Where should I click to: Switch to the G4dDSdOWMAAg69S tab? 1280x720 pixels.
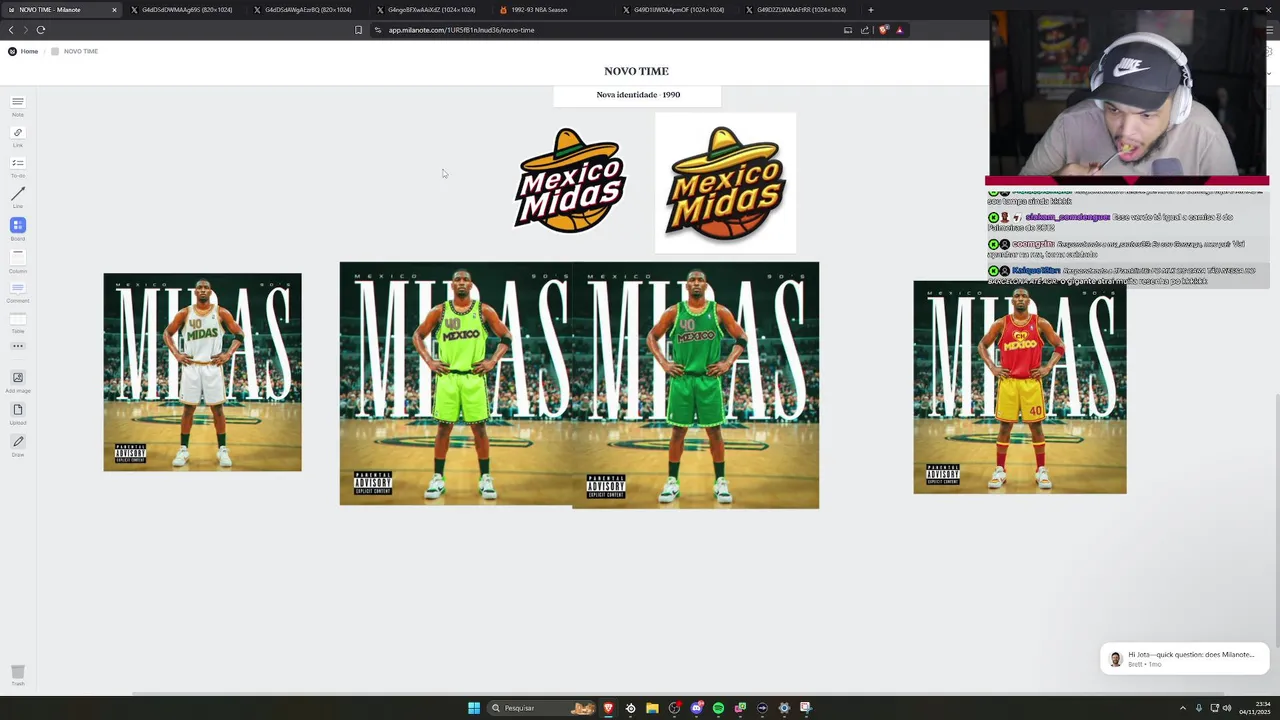tap(186, 10)
